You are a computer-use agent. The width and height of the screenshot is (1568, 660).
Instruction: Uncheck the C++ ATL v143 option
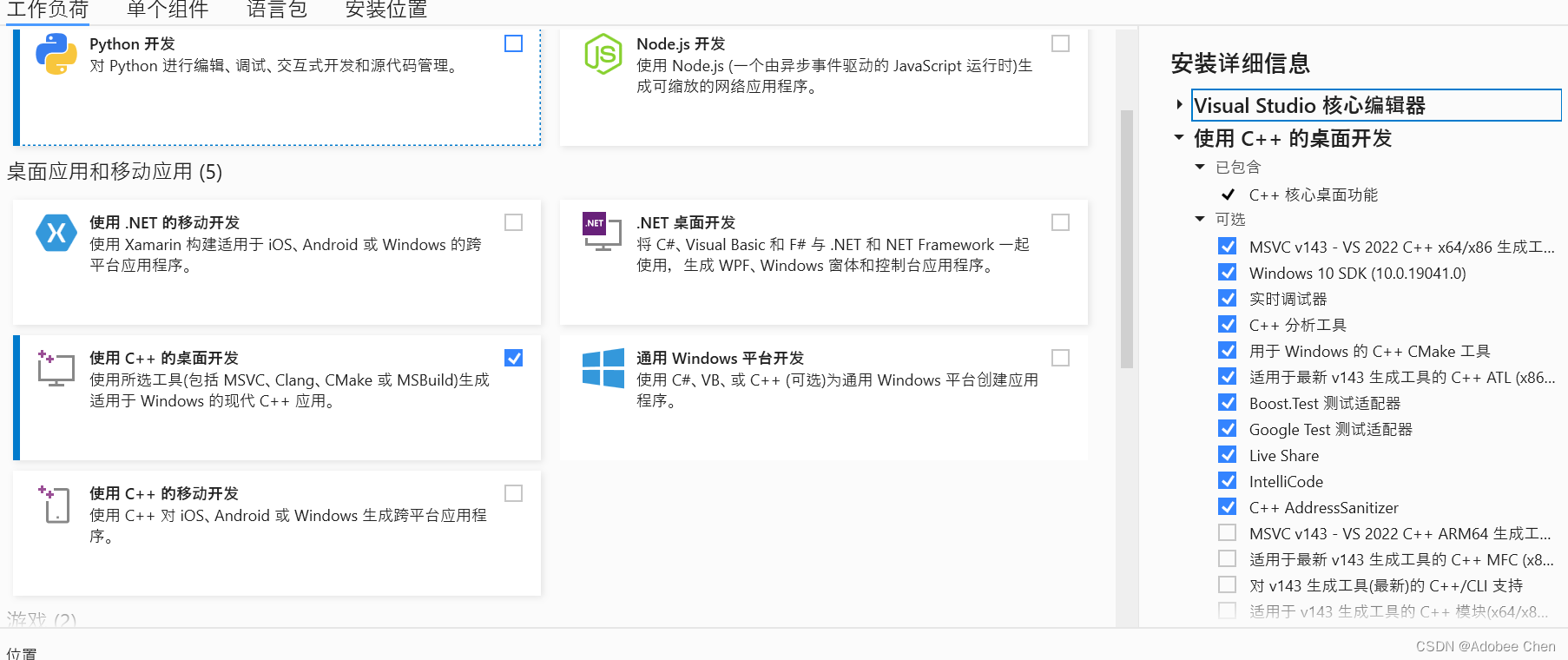click(x=1228, y=376)
